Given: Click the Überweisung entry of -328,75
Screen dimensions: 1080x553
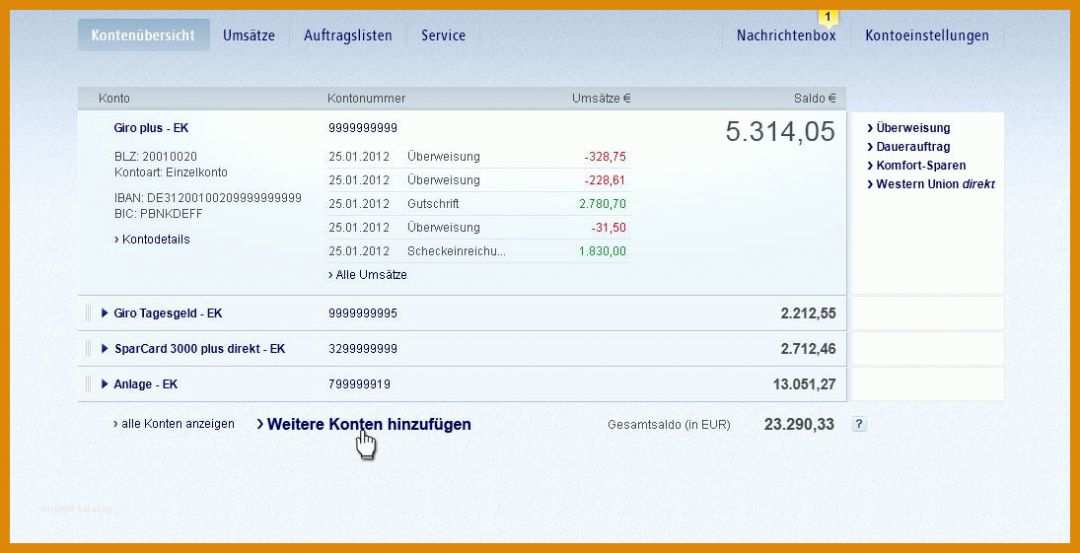Looking at the screenshot, I should [x=479, y=157].
